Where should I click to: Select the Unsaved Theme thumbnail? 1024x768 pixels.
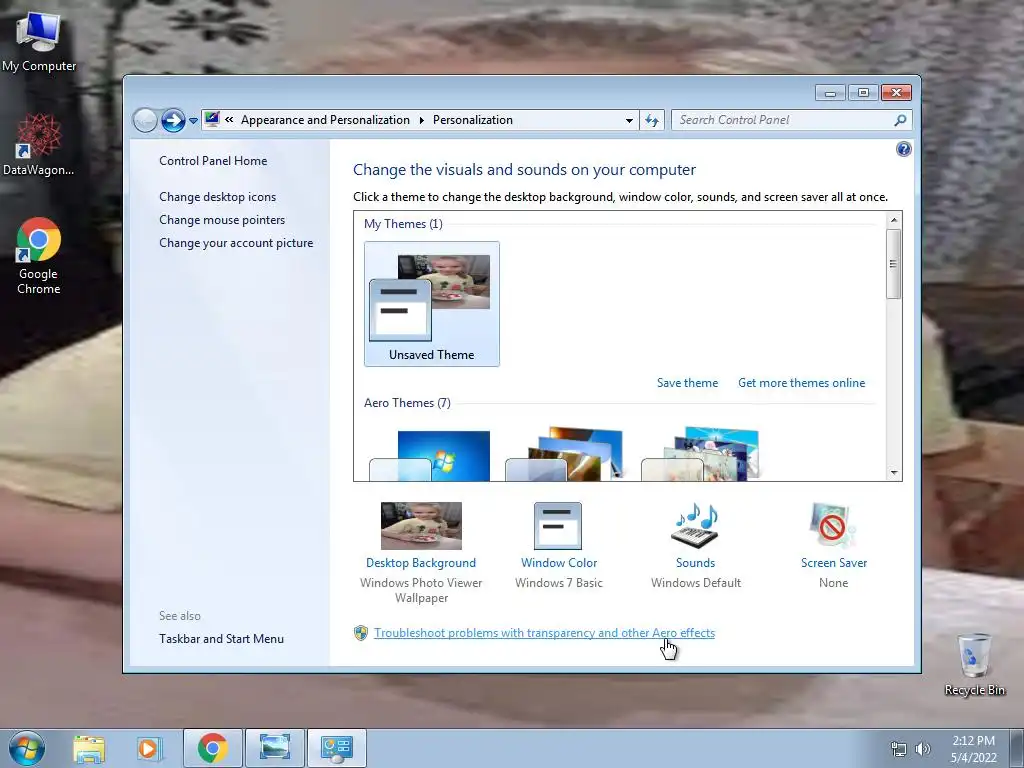click(x=432, y=304)
